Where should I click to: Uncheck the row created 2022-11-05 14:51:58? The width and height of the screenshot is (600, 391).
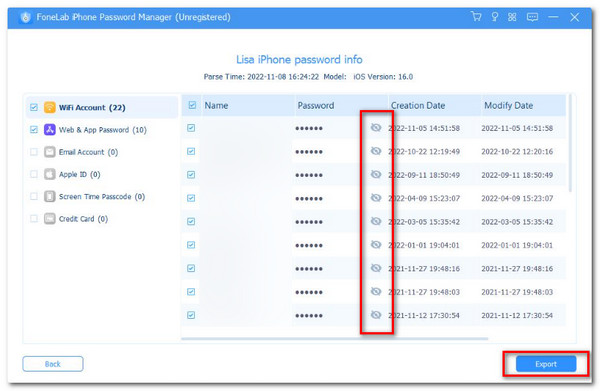[191, 128]
